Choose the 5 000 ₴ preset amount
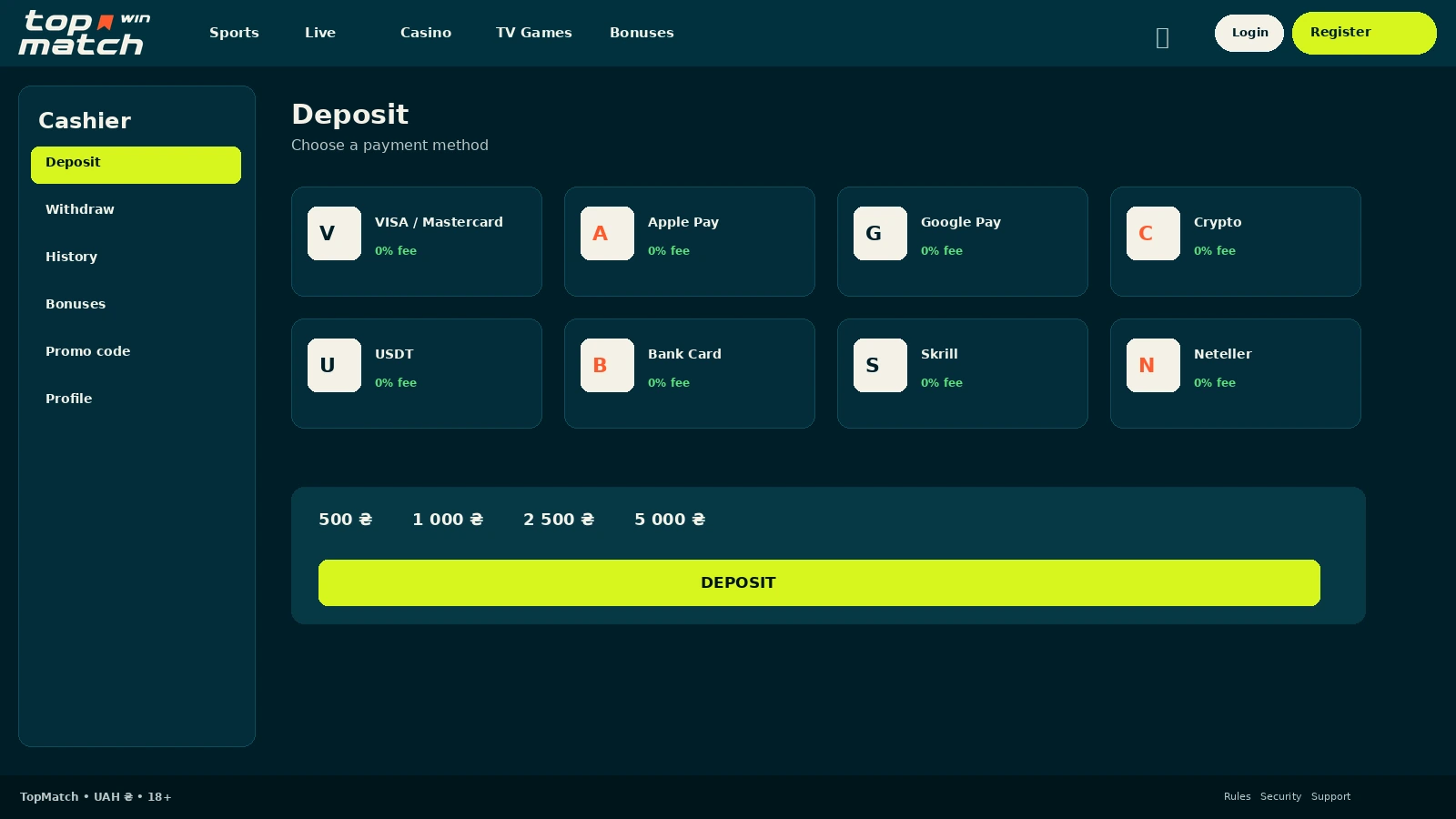The image size is (1456, 819). (x=670, y=519)
